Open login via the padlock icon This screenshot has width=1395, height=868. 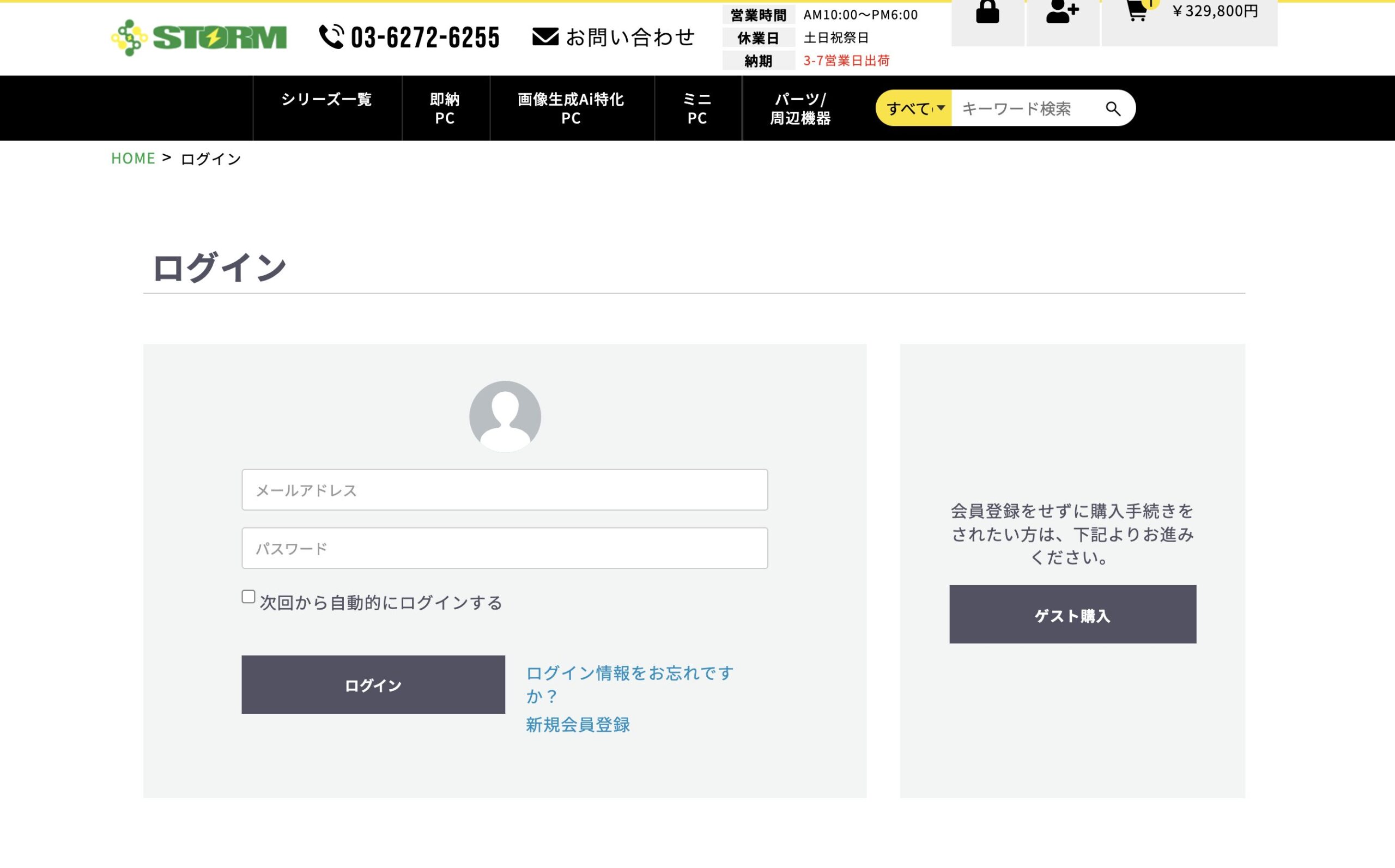987,12
